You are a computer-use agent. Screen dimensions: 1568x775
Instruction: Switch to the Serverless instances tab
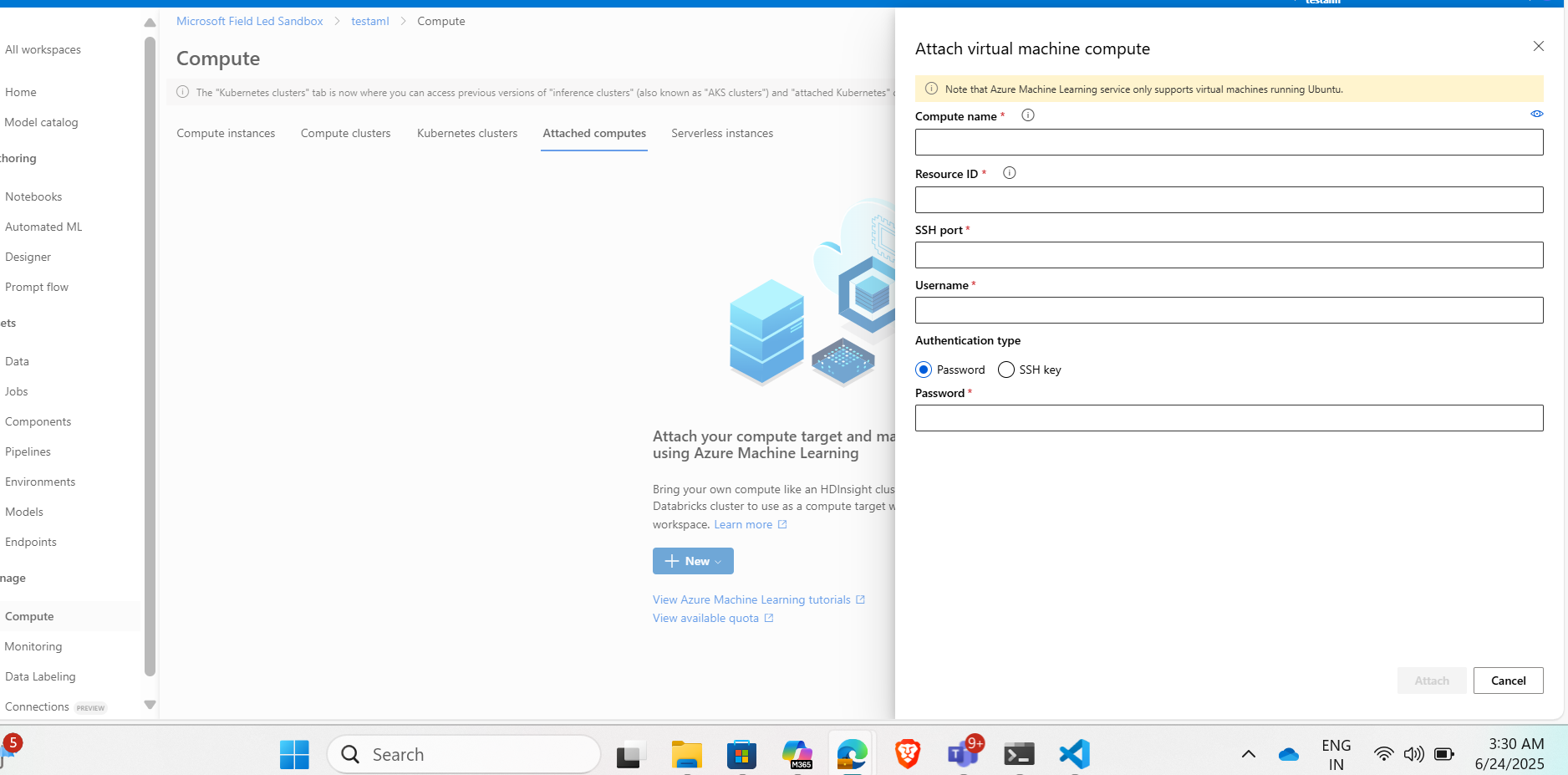722,133
